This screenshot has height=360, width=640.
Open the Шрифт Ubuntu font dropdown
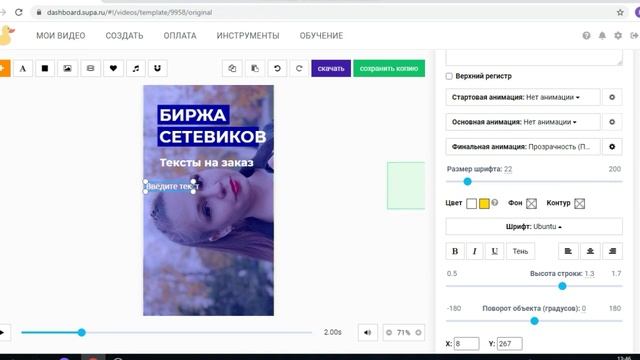coord(534,227)
